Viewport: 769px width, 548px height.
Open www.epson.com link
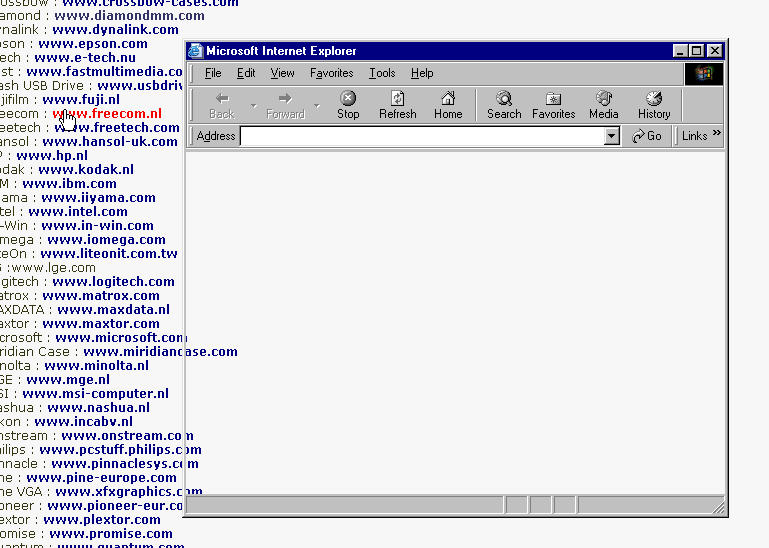(x=93, y=44)
